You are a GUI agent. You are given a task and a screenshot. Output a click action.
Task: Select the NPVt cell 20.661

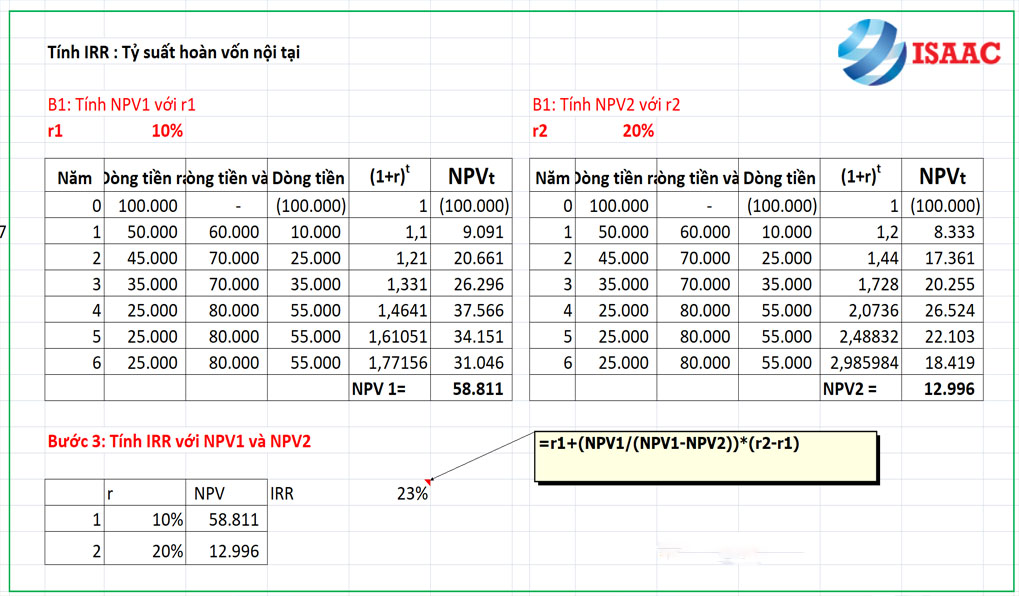pyautogui.click(x=471, y=257)
